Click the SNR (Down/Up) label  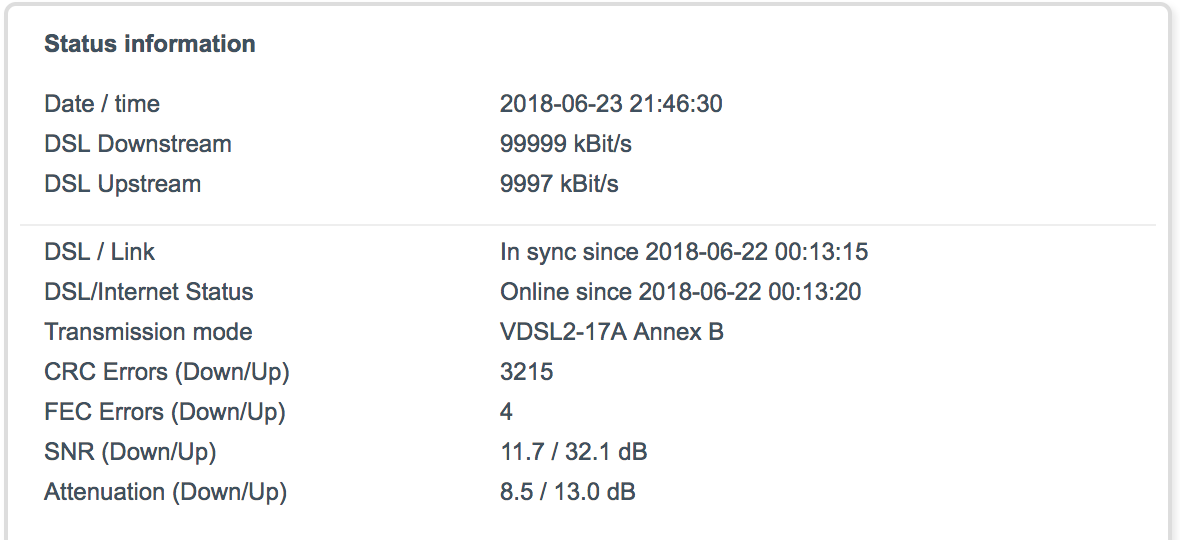pos(130,452)
